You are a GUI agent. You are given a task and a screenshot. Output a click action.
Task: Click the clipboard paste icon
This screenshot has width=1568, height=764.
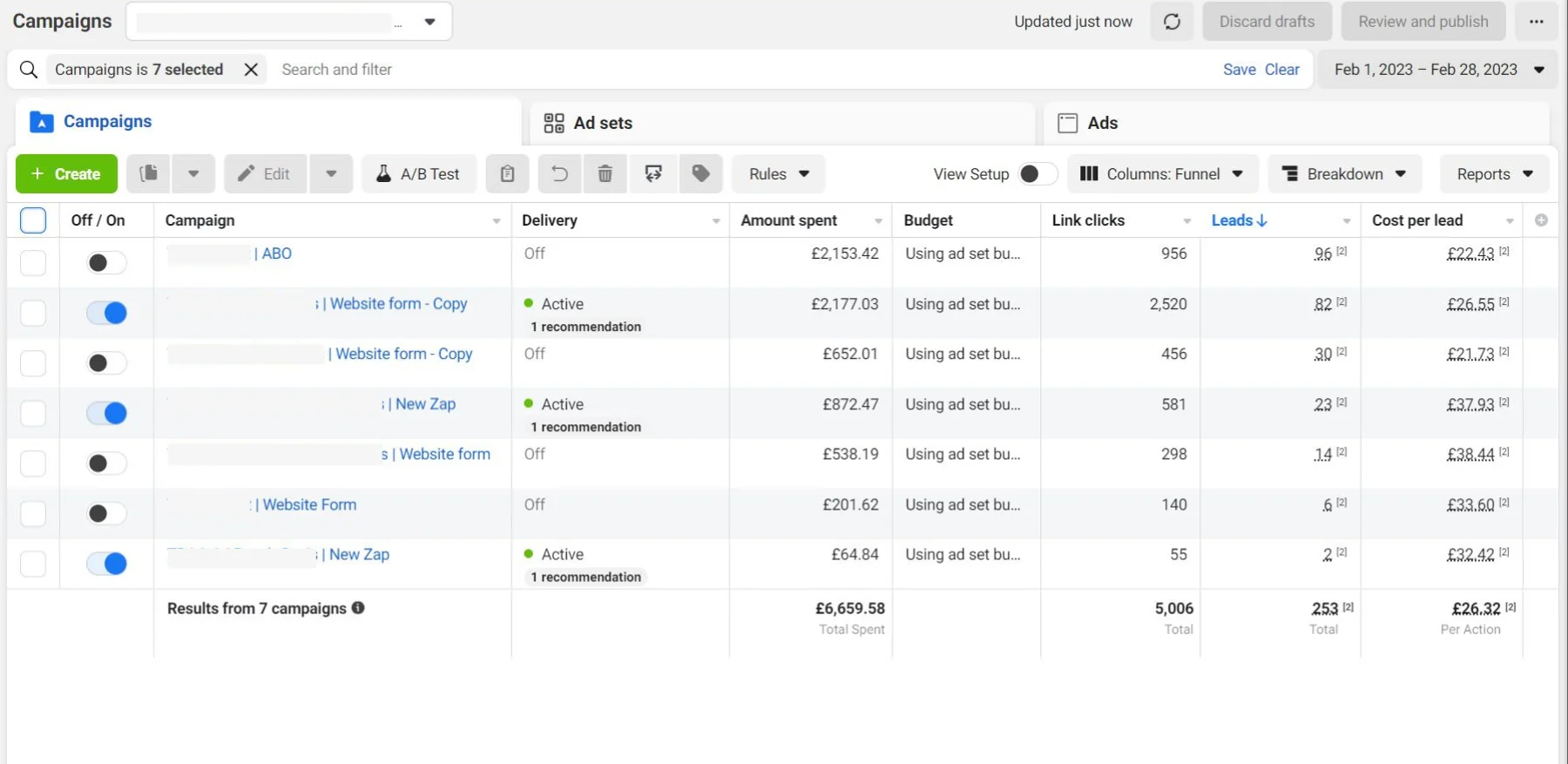tap(507, 174)
